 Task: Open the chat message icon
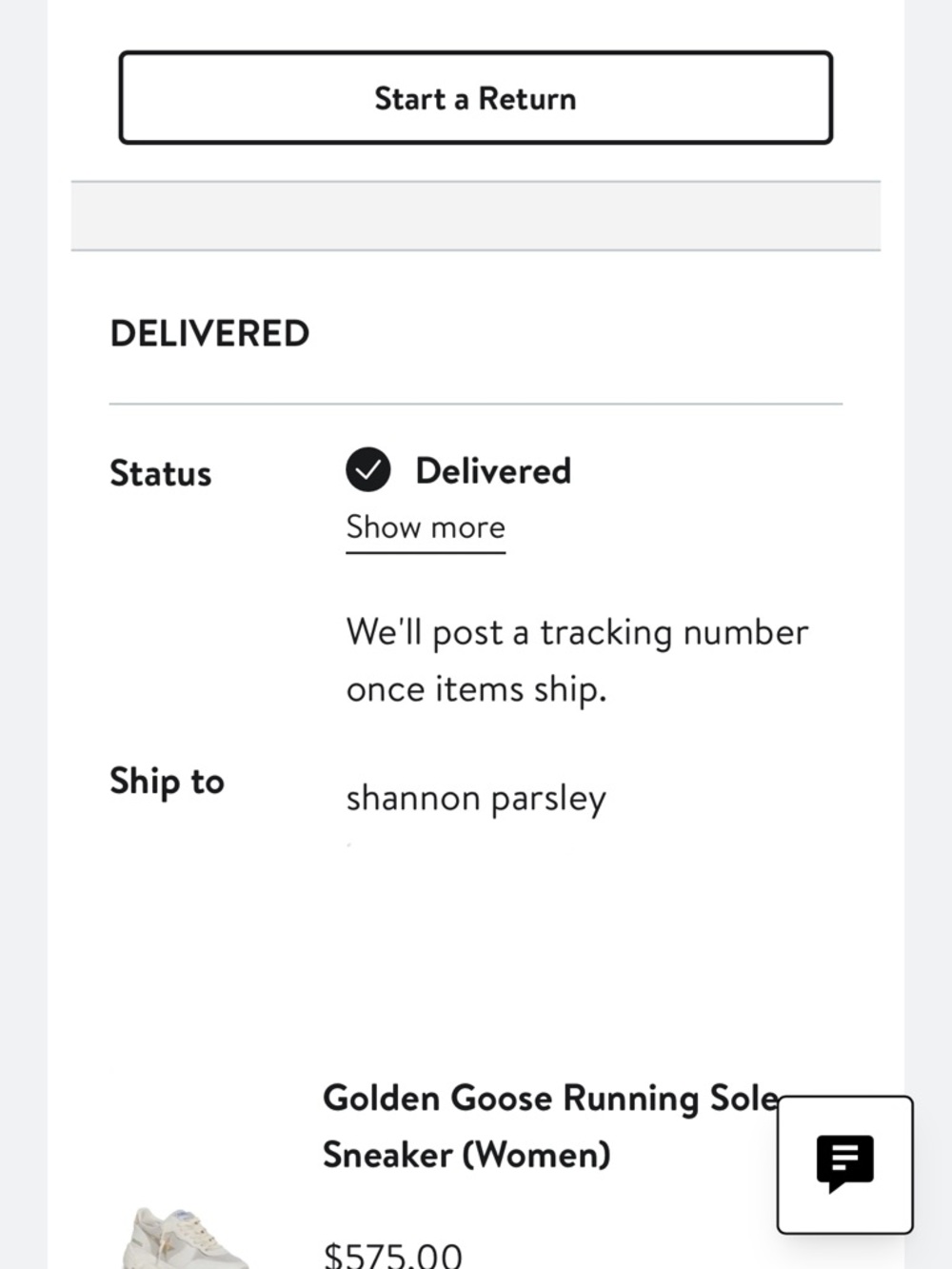(x=844, y=1163)
